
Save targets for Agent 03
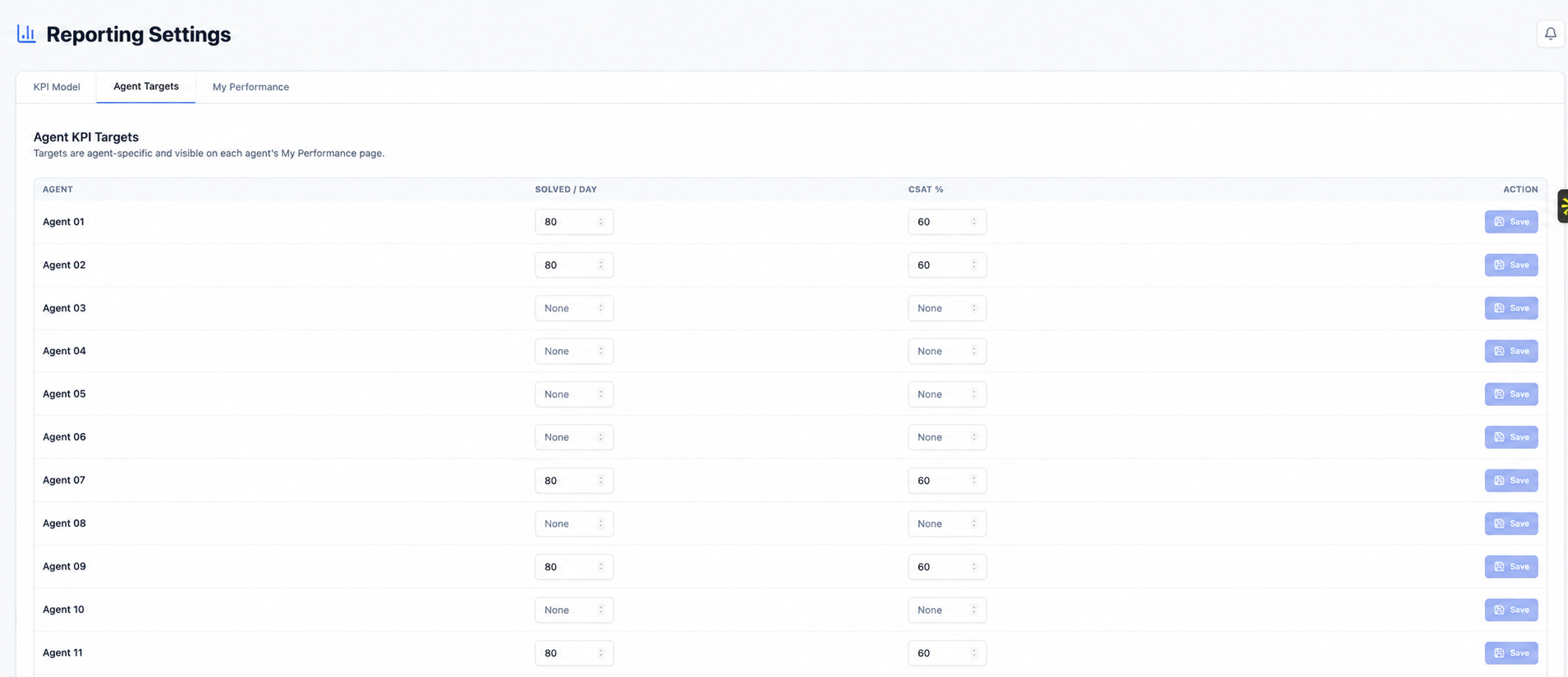[1511, 308]
